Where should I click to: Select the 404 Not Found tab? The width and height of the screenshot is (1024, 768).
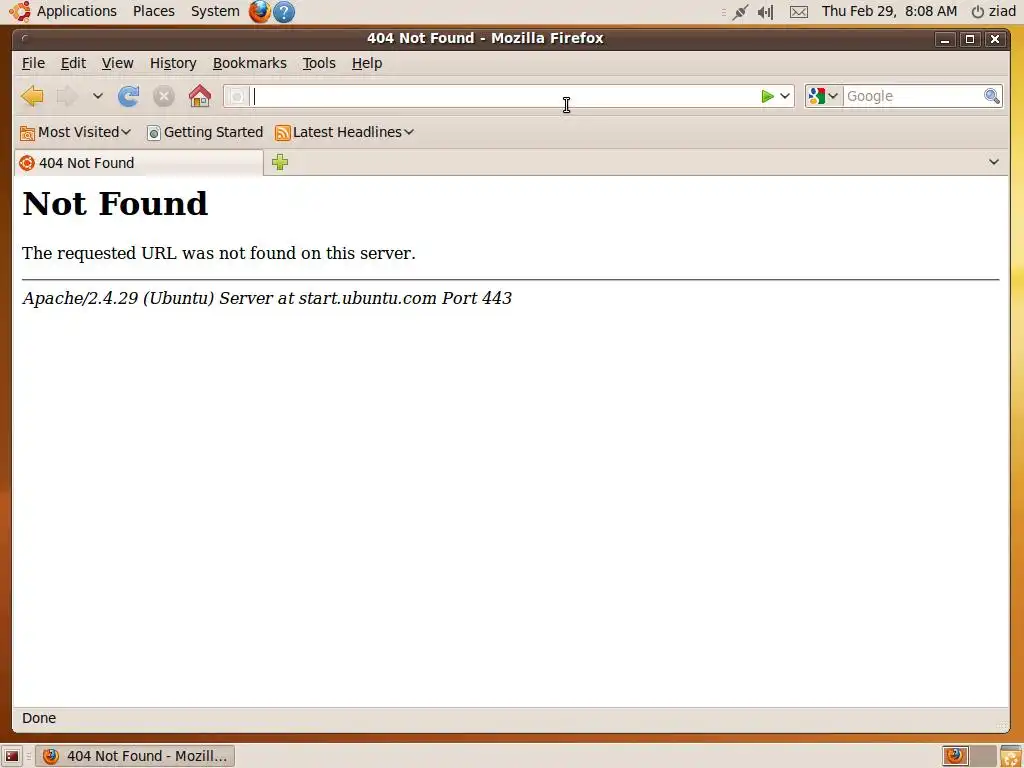click(x=138, y=163)
